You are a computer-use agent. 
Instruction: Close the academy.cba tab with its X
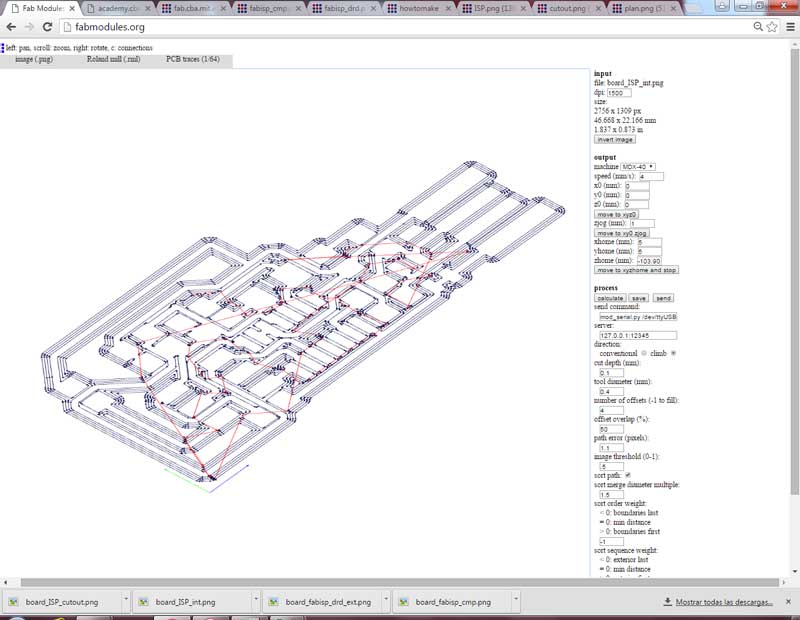[147, 9]
